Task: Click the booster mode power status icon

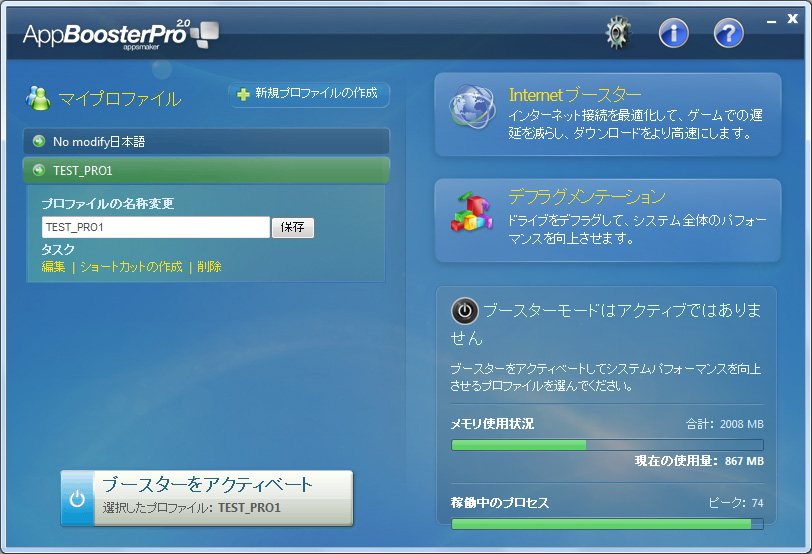Action: coord(465,311)
